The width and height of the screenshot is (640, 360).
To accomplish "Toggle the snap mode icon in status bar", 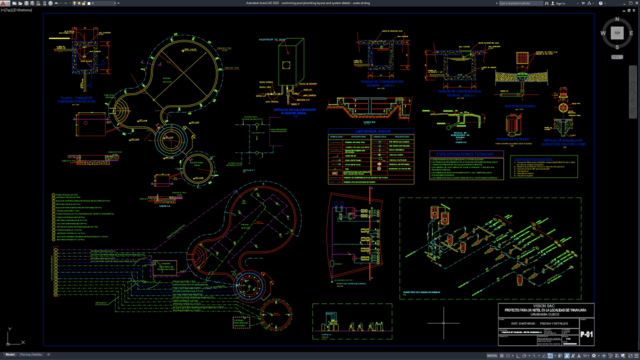I will pyautogui.click(x=508, y=356).
